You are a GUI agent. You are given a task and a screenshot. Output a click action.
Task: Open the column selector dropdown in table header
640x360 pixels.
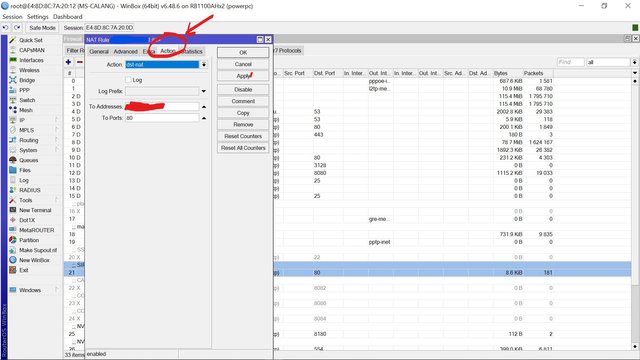coord(635,73)
